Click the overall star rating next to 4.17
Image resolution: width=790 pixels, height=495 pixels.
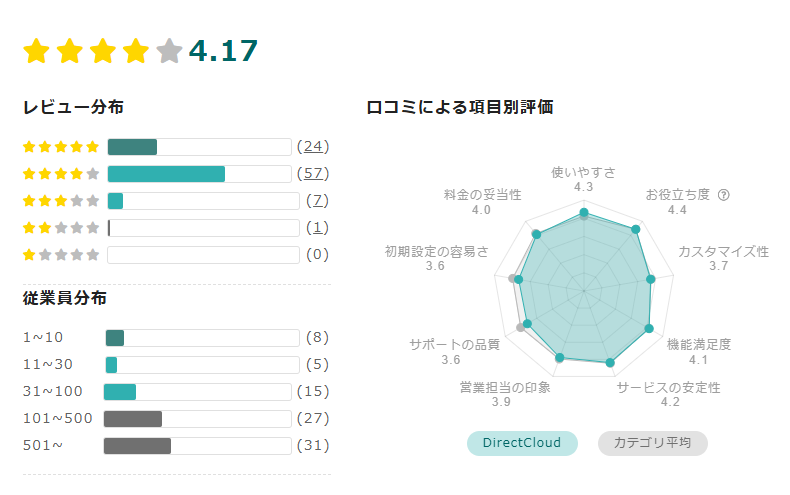(102, 51)
